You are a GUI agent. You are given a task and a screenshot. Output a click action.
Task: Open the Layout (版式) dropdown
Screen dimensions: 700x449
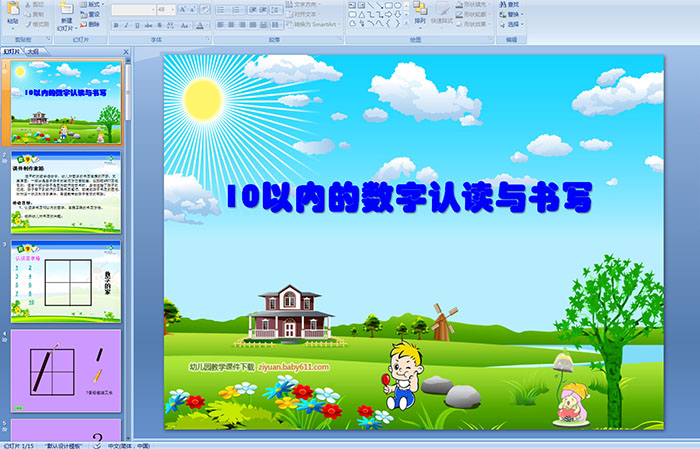pos(92,4)
